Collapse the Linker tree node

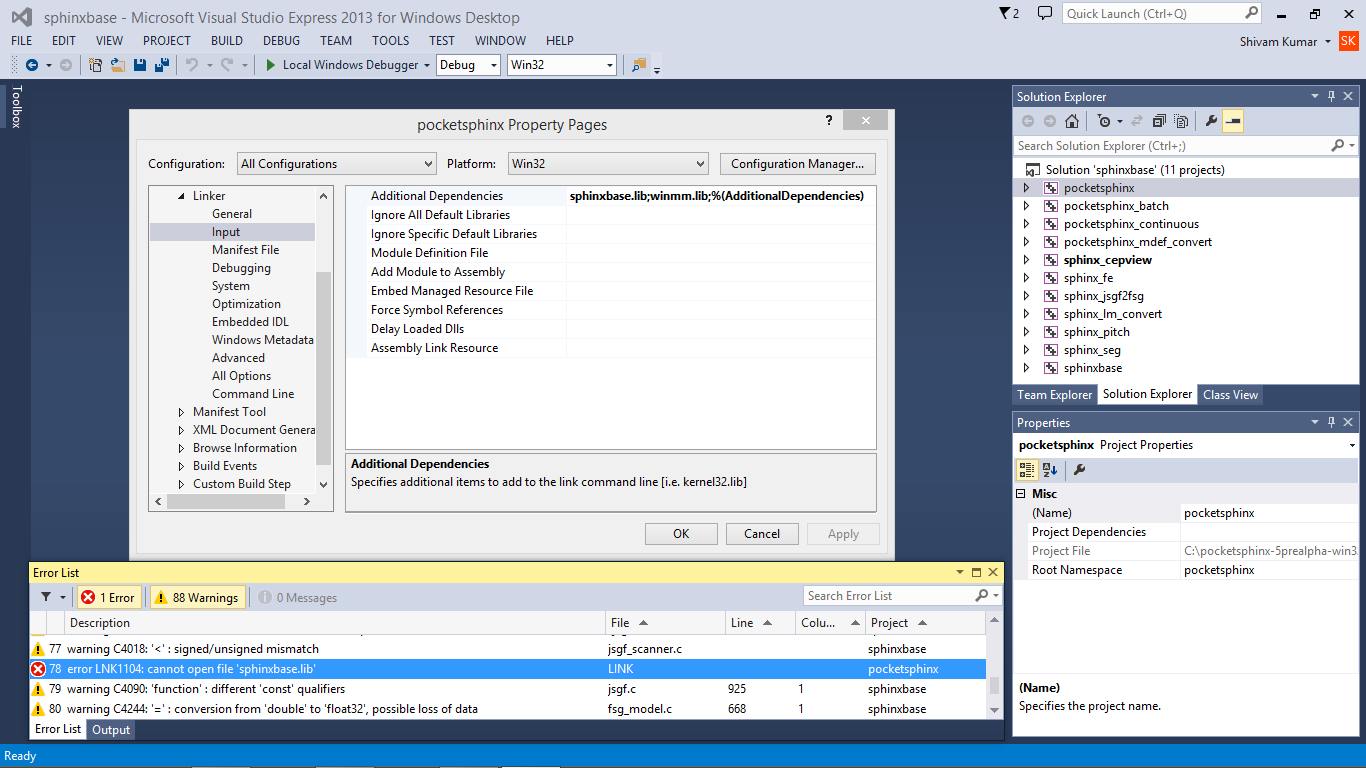pos(182,196)
